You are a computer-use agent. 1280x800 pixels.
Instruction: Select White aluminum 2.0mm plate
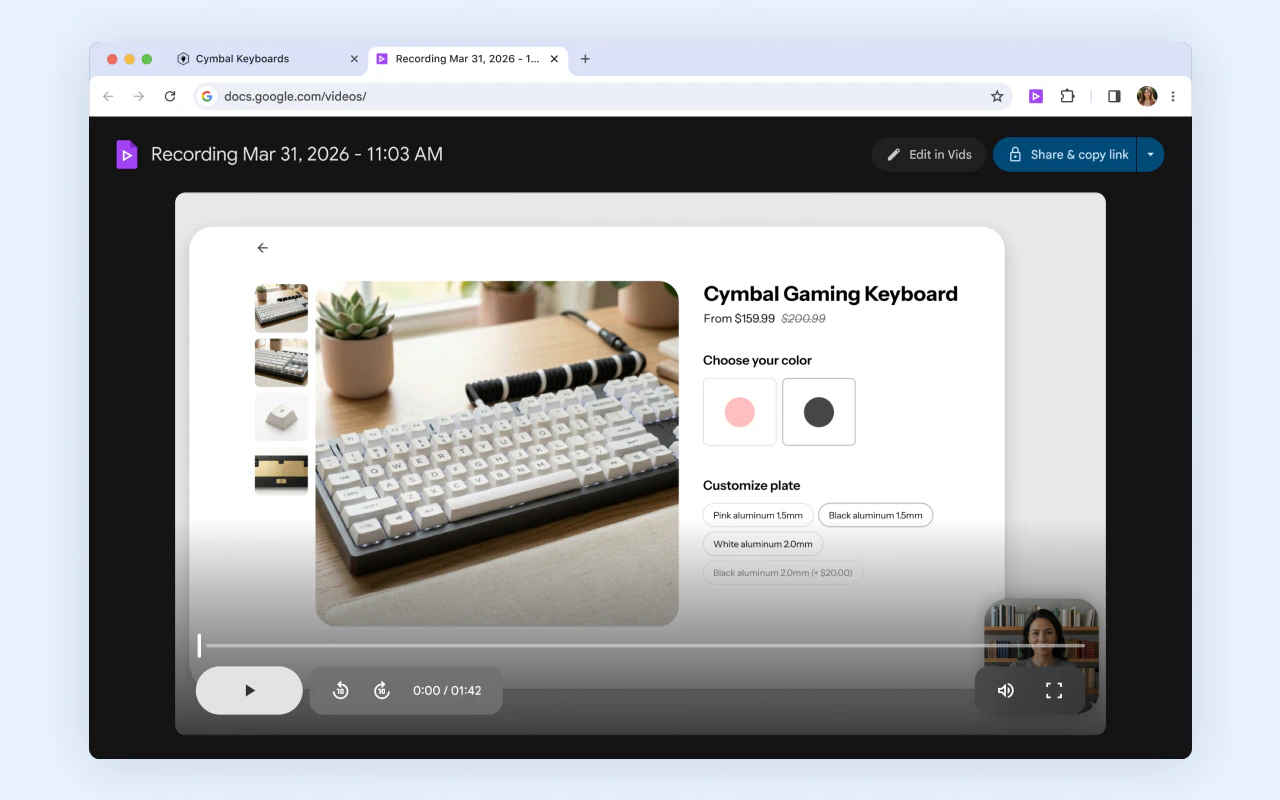coord(763,544)
